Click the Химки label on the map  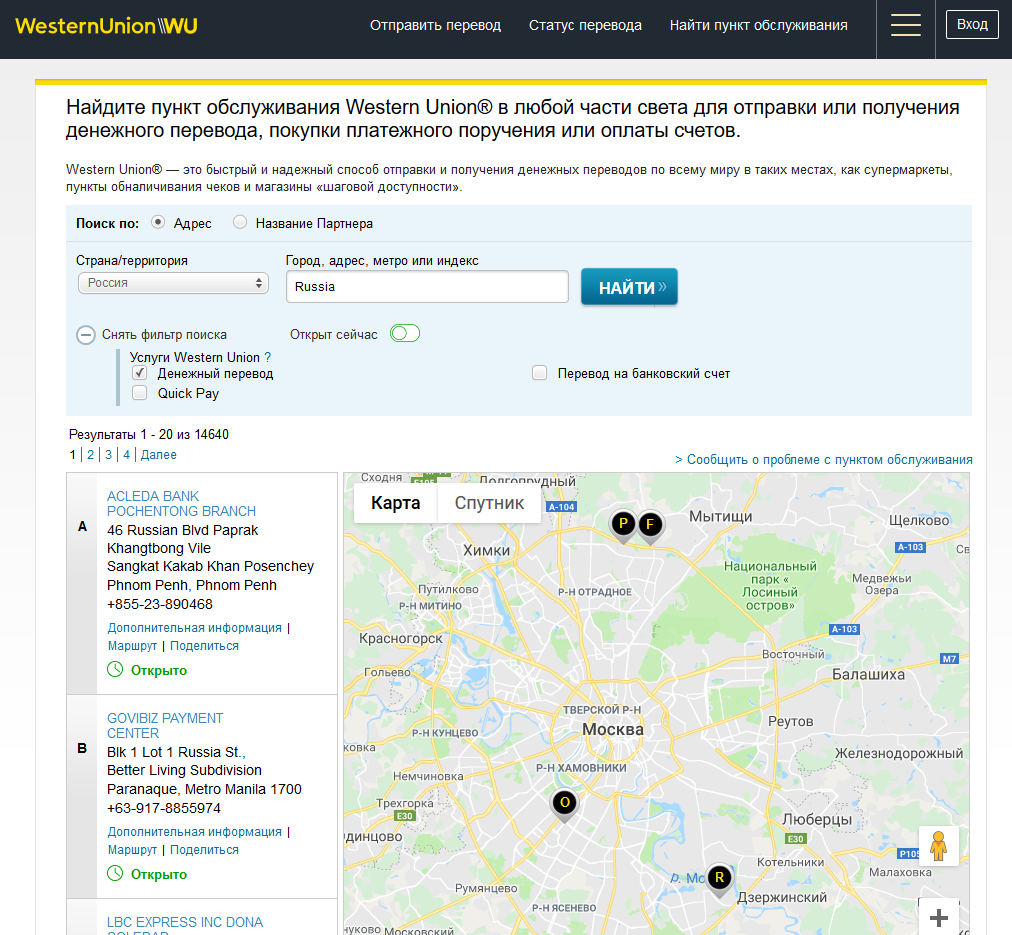click(487, 550)
